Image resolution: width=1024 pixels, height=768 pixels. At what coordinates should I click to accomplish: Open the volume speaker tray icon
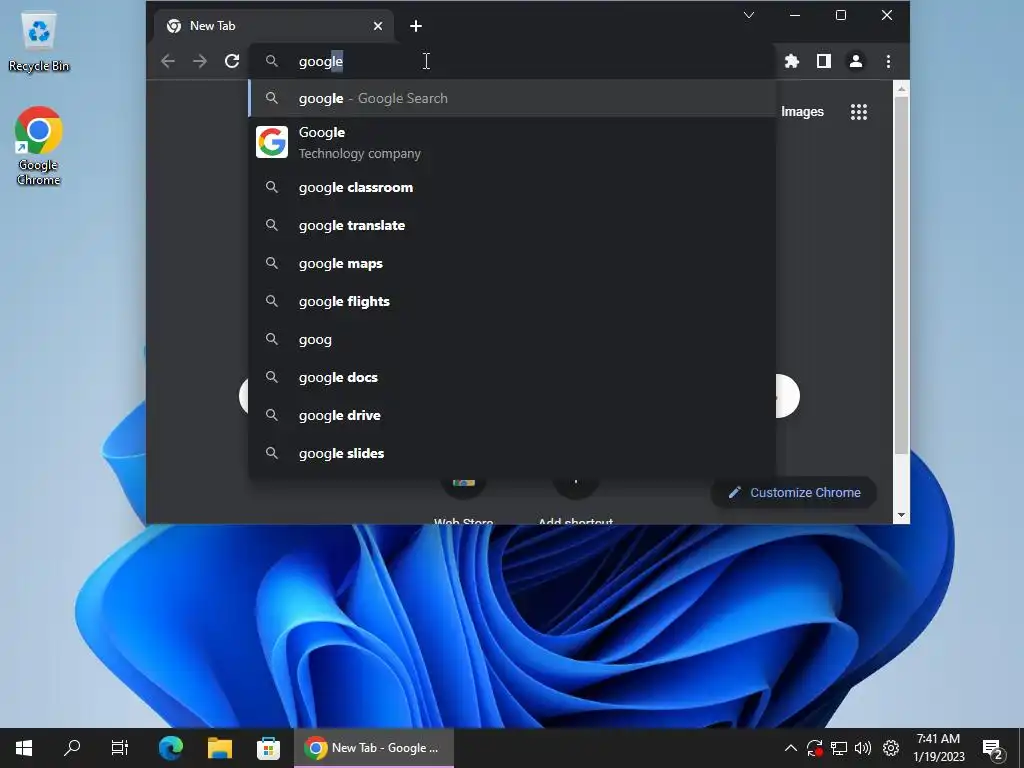coord(863,748)
